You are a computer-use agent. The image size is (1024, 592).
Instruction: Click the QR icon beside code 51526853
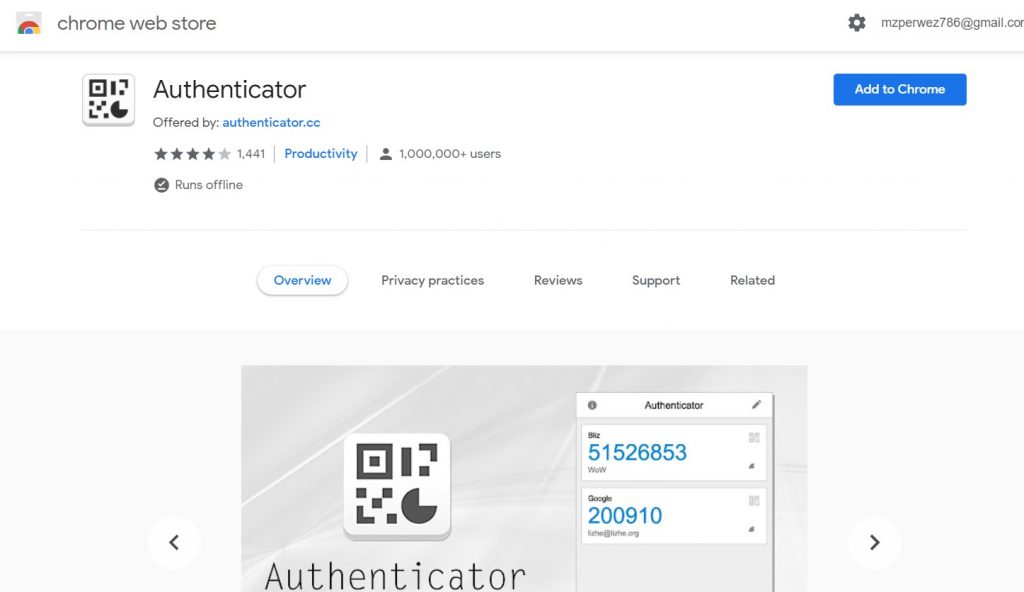pyautogui.click(x=754, y=437)
